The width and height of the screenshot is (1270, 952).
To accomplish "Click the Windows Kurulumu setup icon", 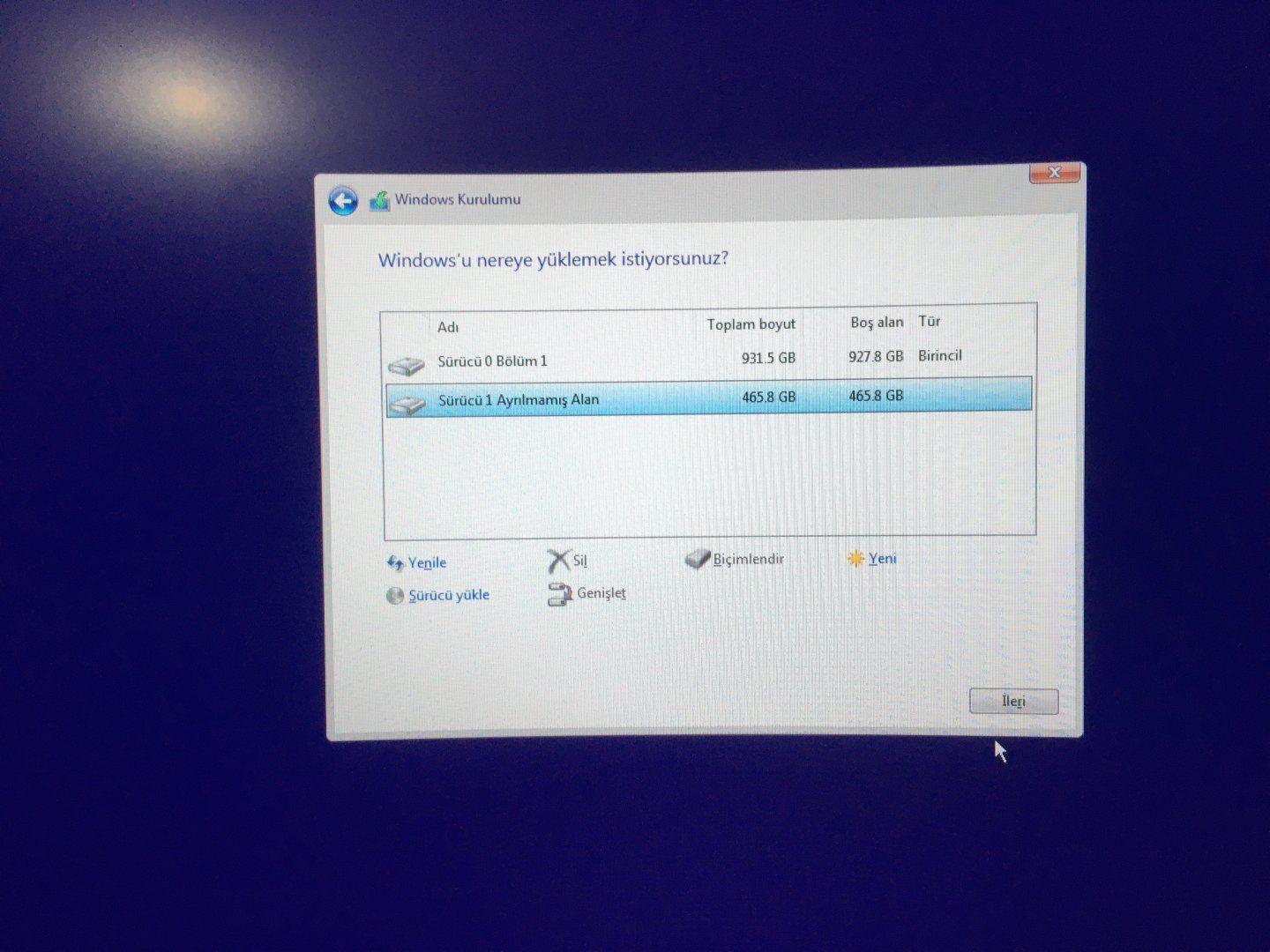I will [379, 201].
